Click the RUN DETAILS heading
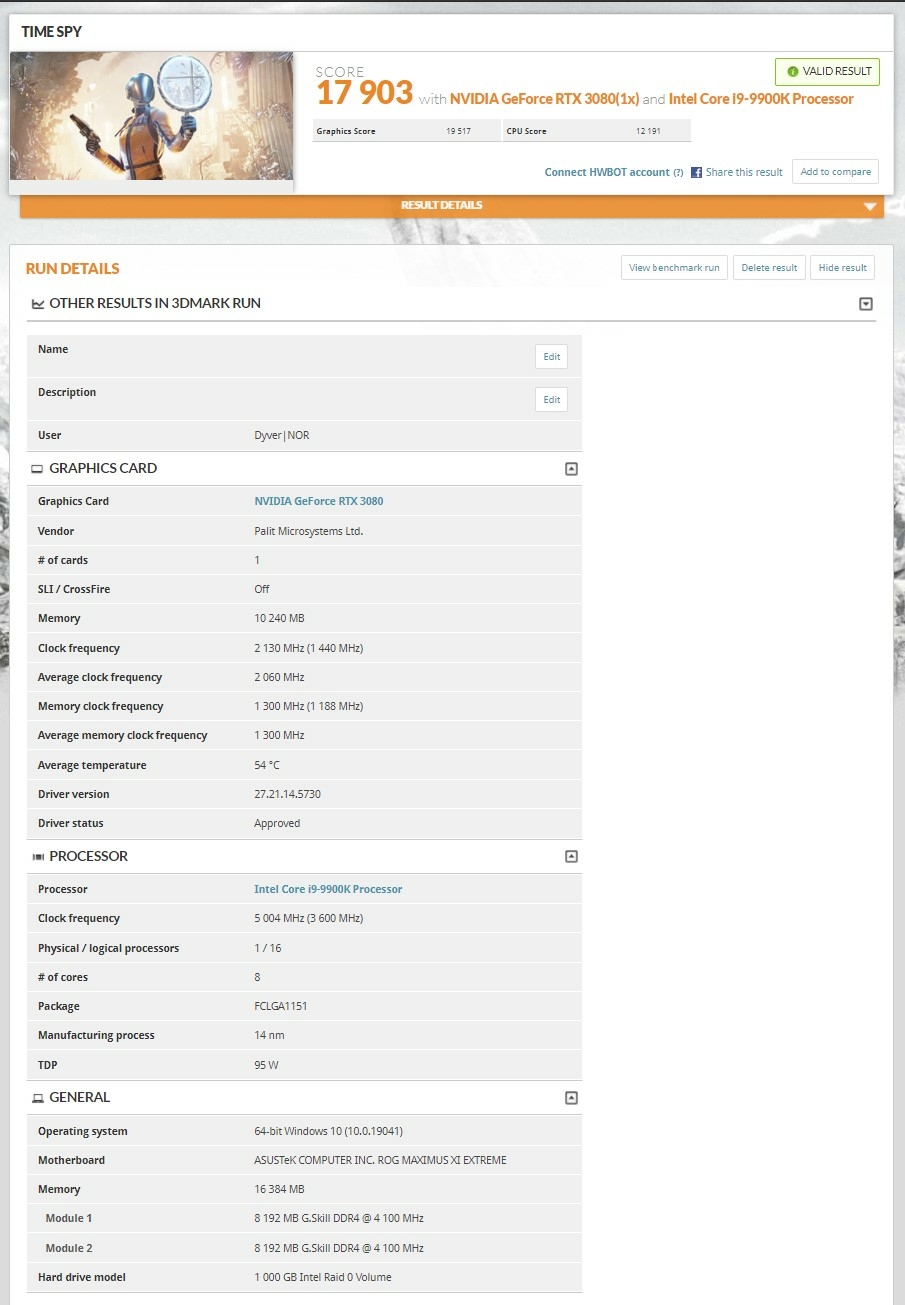This screenshot has height=1305, width=905. (x=73, y=269)
